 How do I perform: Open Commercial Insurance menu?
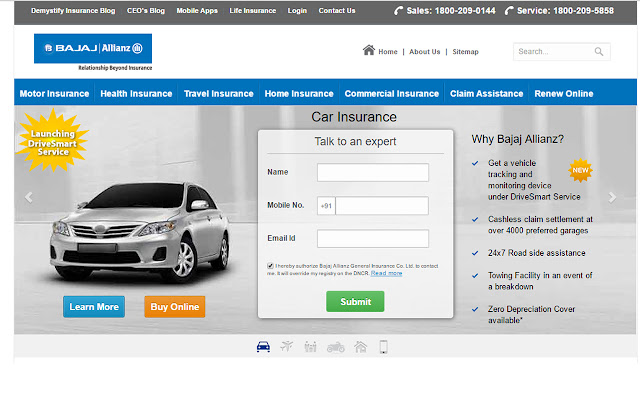(392, 93)
